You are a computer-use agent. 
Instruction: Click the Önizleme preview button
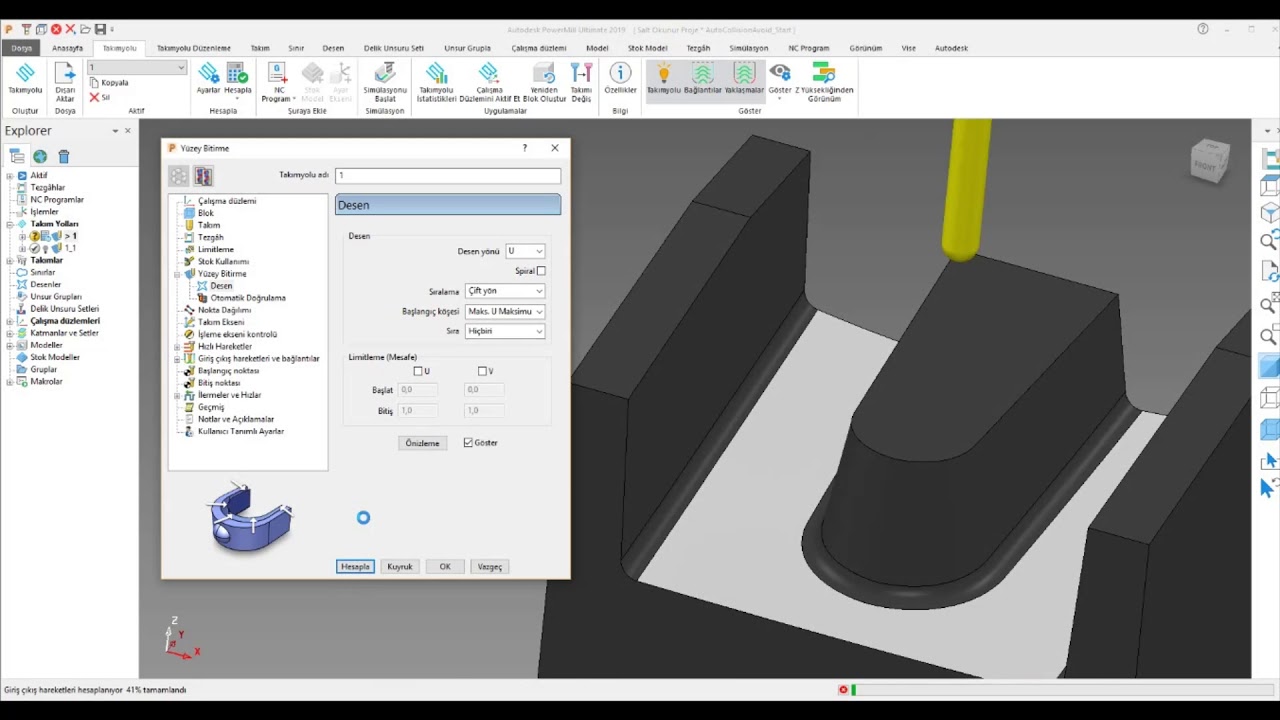pyautogui.click(x=423, y=443)
